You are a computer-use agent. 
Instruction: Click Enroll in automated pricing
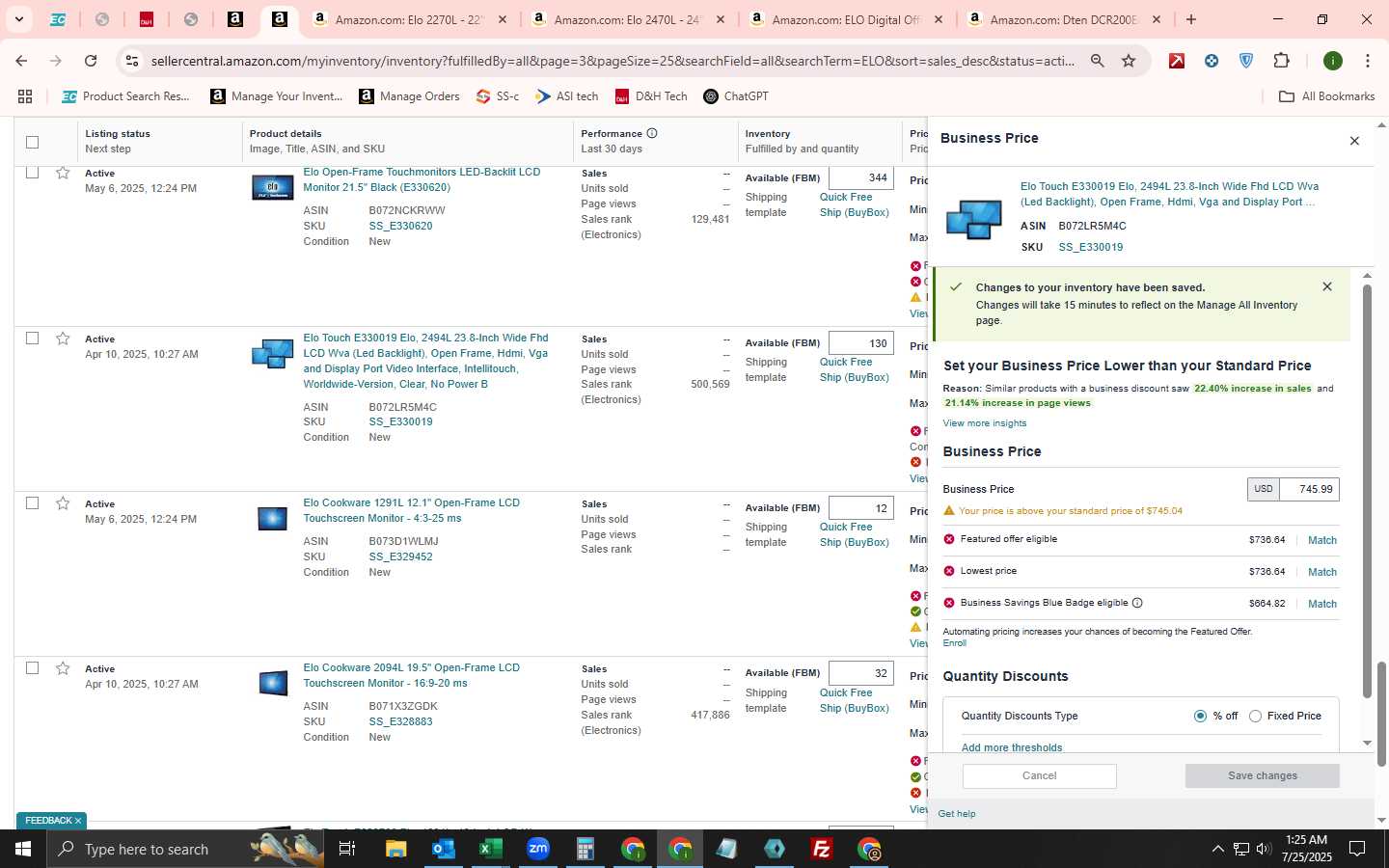click(954, 643)
